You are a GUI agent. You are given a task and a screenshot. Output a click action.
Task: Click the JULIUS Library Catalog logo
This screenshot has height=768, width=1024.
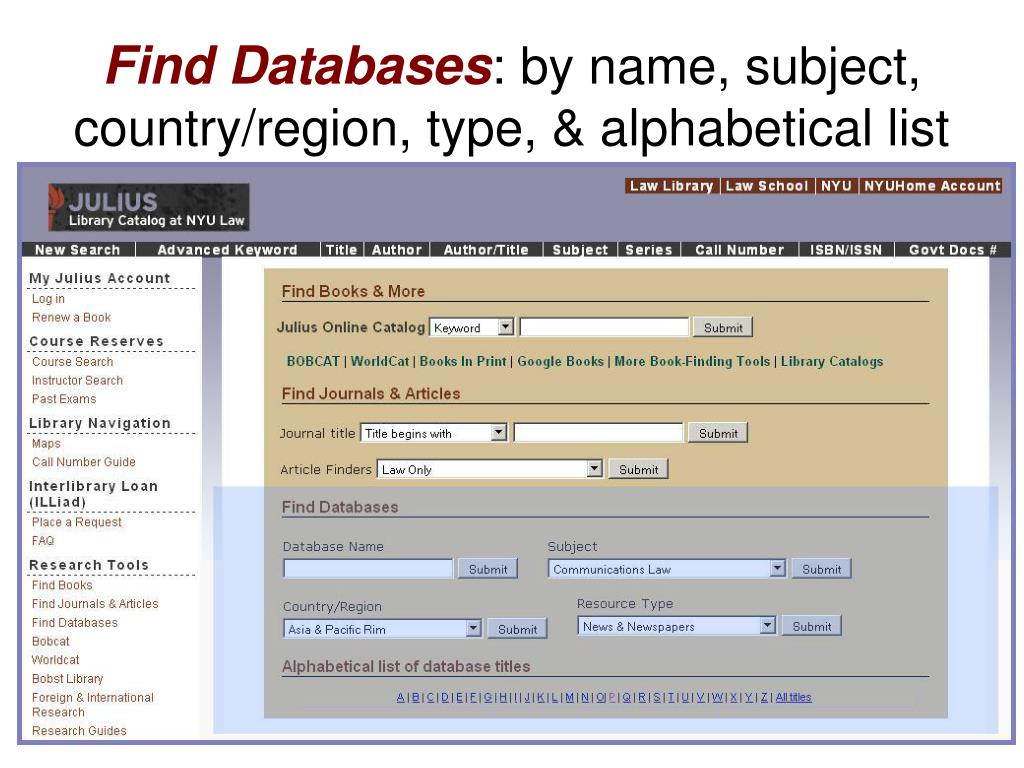(148, 207)
